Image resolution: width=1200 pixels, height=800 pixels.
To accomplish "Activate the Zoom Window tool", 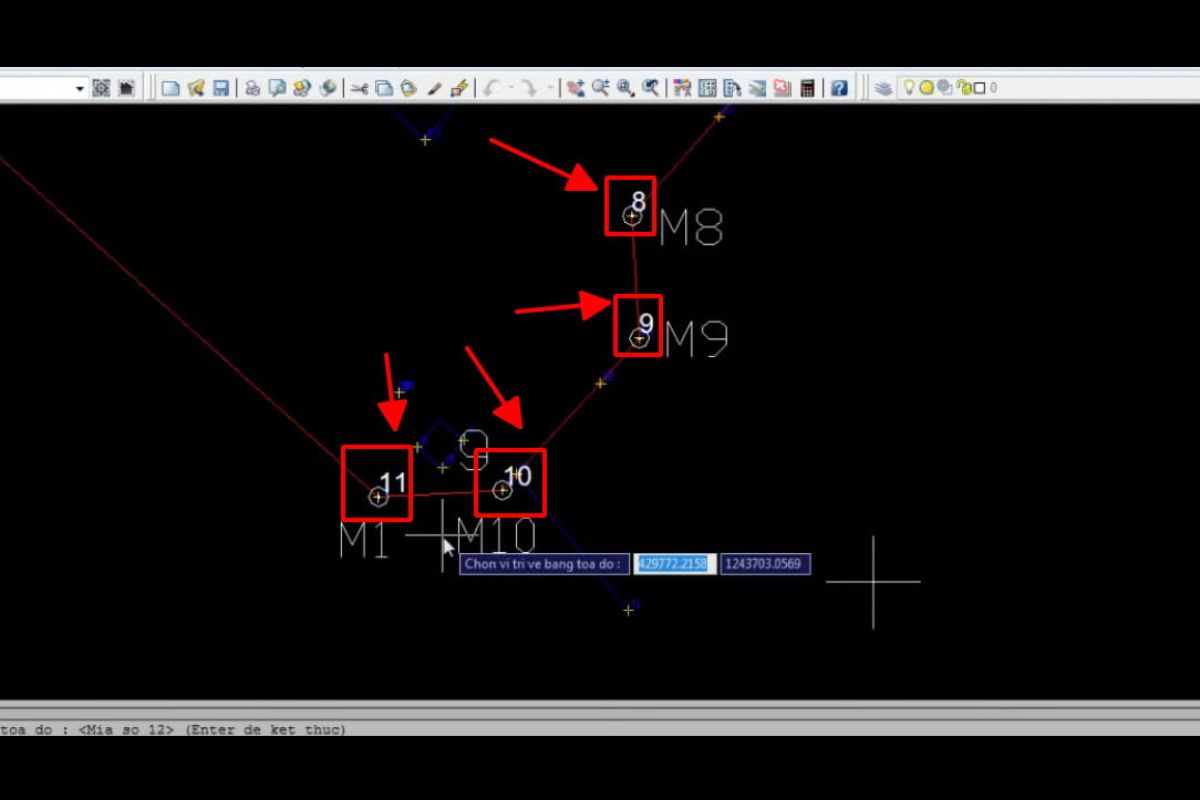I will [624, 87].
